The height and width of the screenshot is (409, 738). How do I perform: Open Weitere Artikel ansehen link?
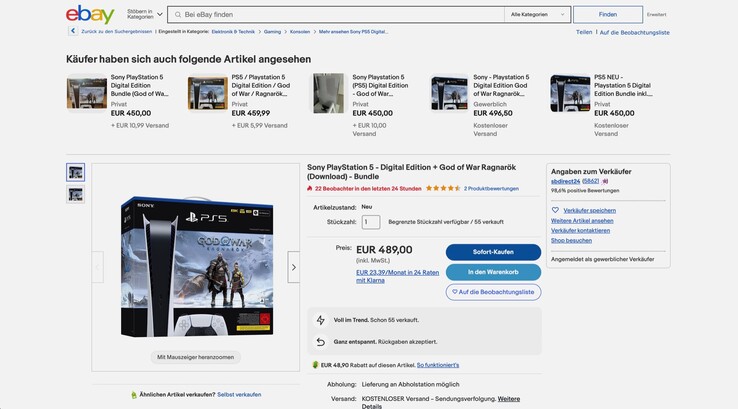[x=582, y=220]
